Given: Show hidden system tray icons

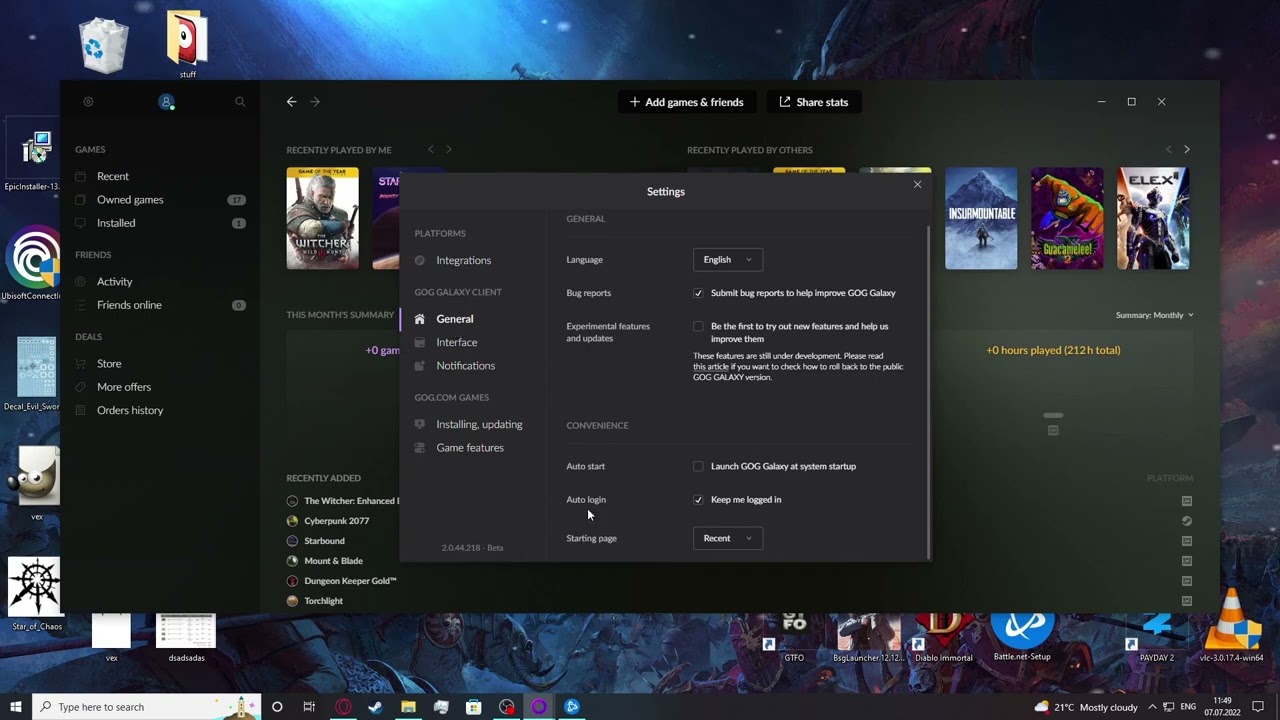Looking at the screenshot, I should [1152, 707].
